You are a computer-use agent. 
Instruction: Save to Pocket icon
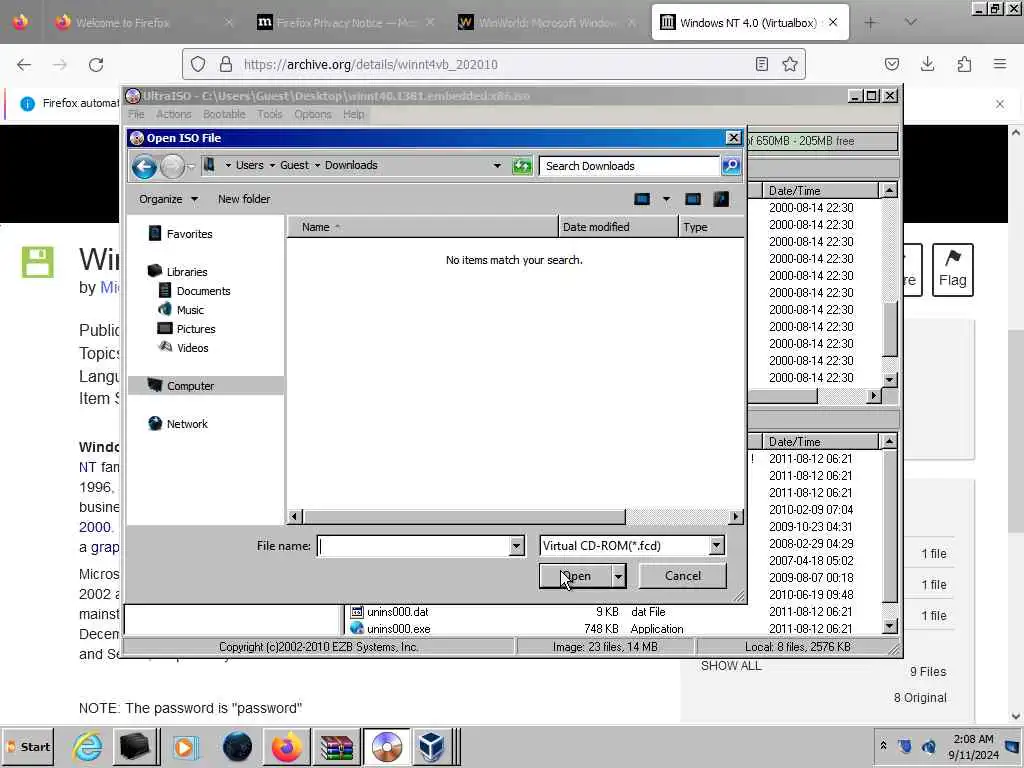point(891,64)
